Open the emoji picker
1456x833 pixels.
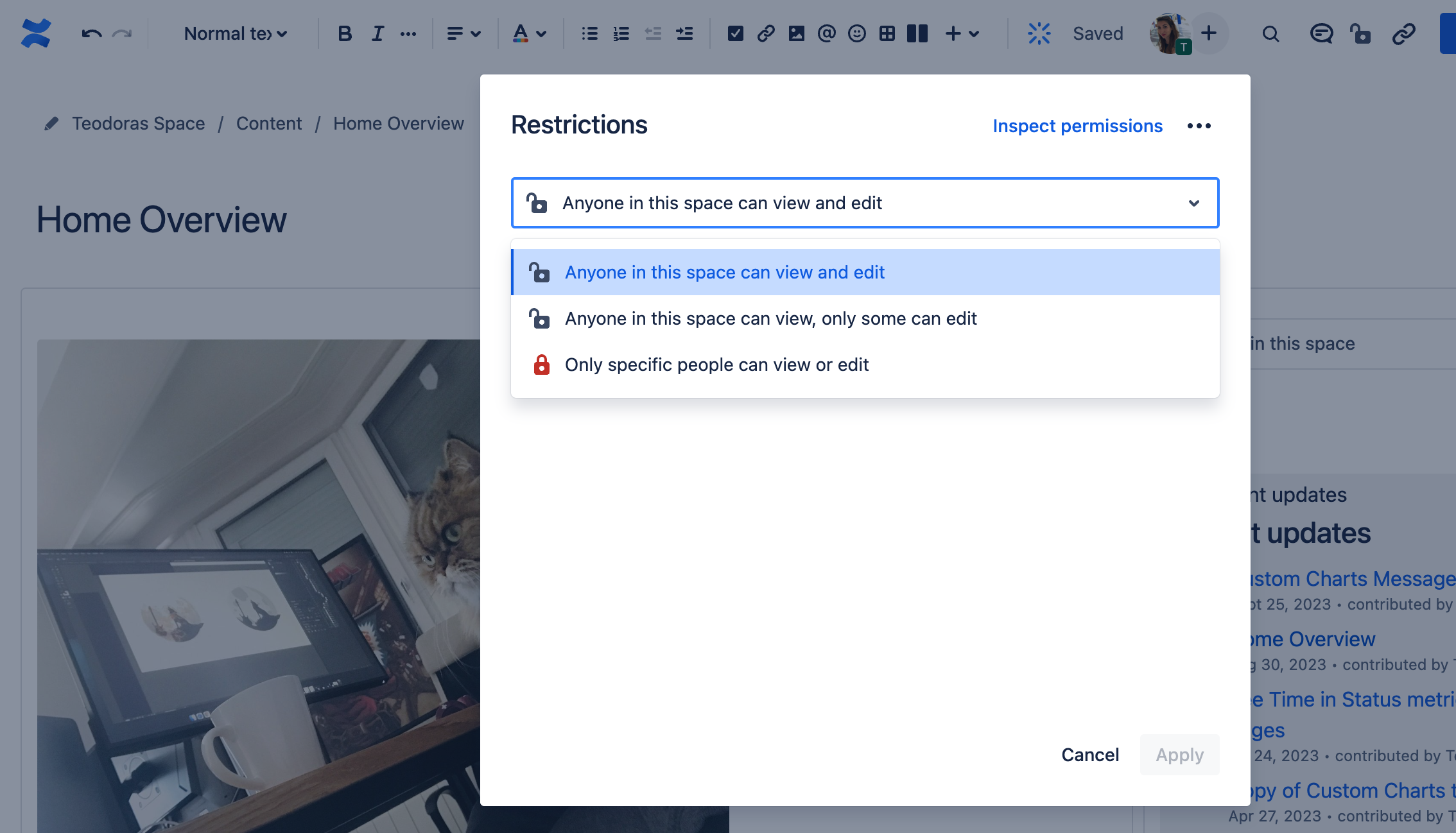click(857, 33)
